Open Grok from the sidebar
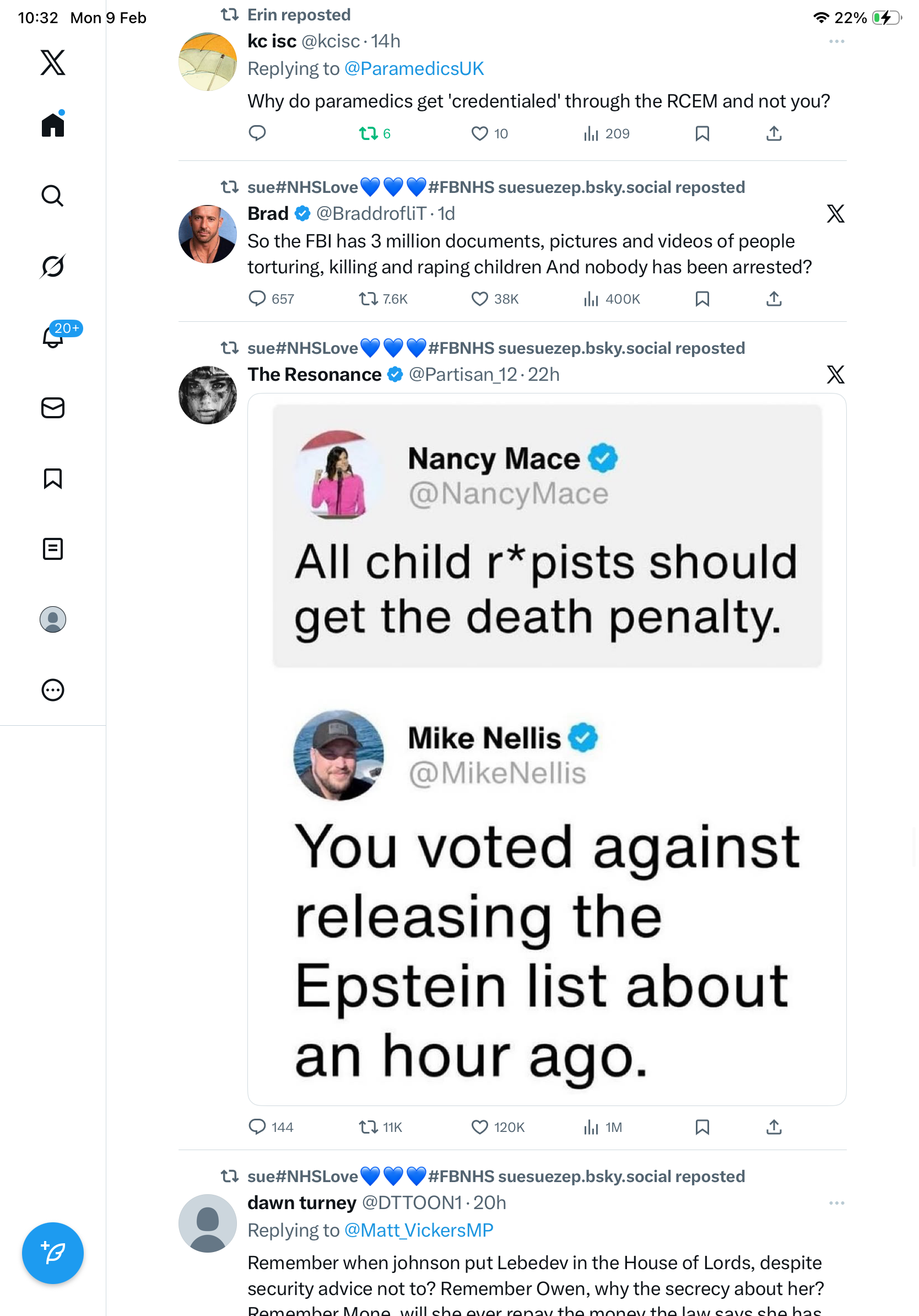The height and width of the screenshot is (1316, 919). coord(53,267)
